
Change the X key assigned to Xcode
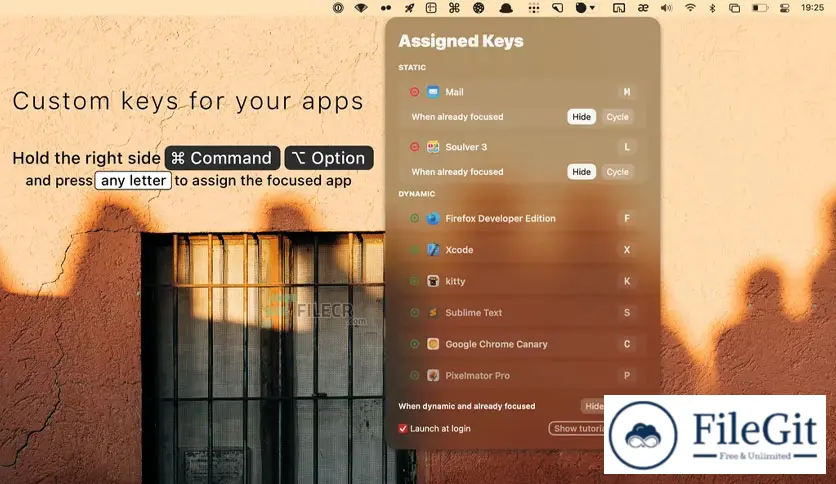tap(627, 249)
